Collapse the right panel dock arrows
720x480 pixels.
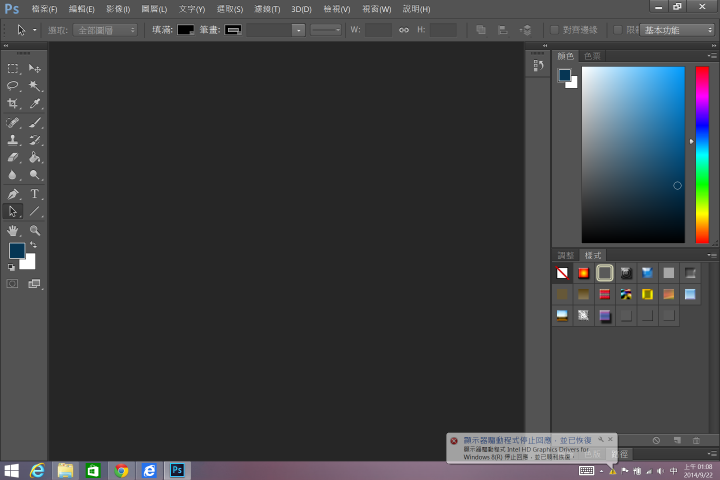tap(714, 45)
